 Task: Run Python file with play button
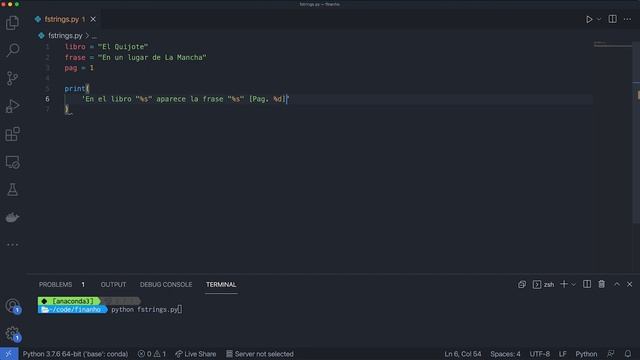click(x=589, y=20)
